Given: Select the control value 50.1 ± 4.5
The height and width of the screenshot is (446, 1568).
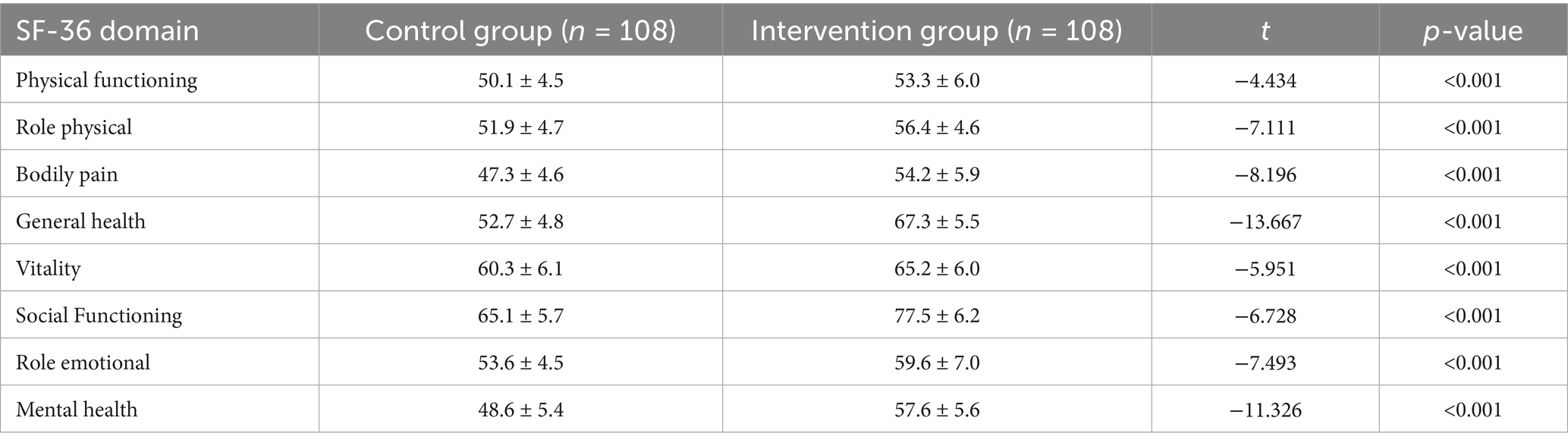Looking at the screenshot, I should pyautogui.click(x=520, y=80).
